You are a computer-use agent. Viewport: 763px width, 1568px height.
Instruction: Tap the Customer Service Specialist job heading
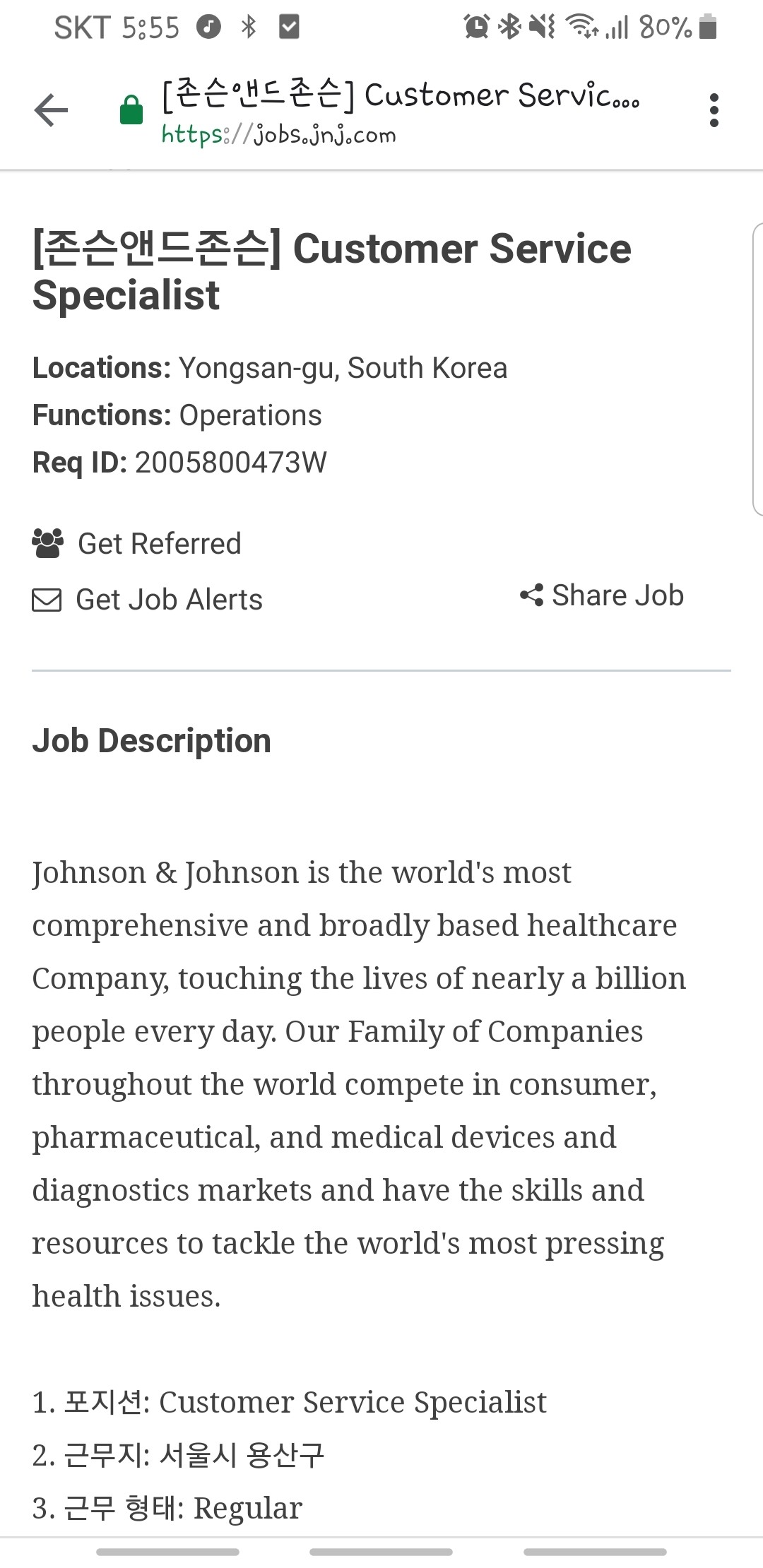click(332, 271)
